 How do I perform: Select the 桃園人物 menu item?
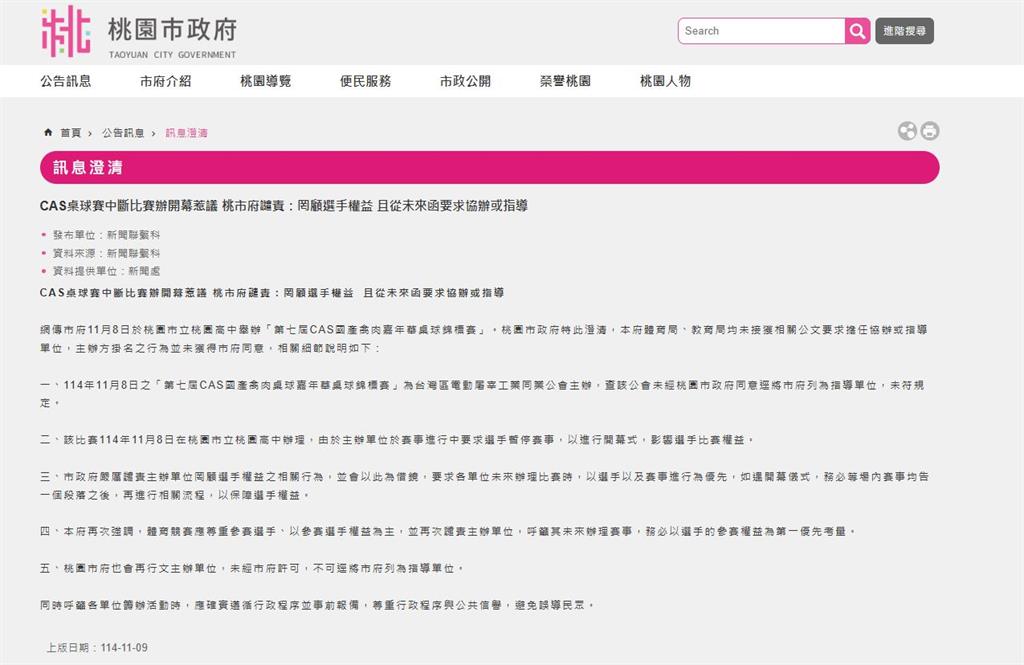coord(665,81)
